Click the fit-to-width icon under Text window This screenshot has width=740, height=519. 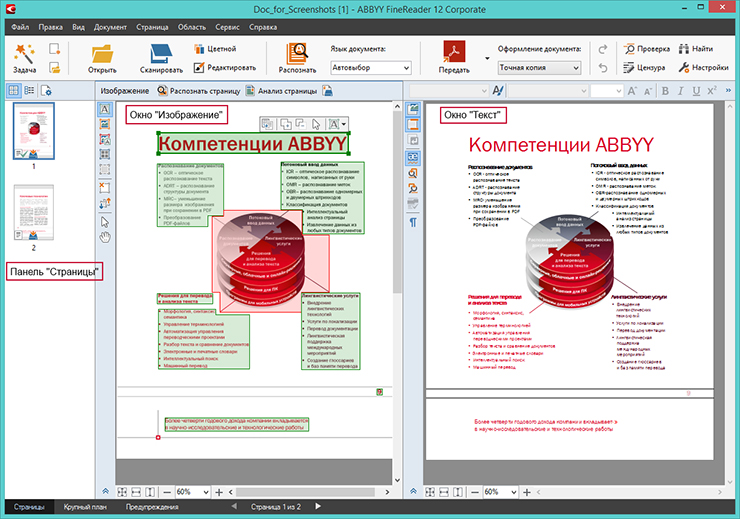tap(444, 492)
